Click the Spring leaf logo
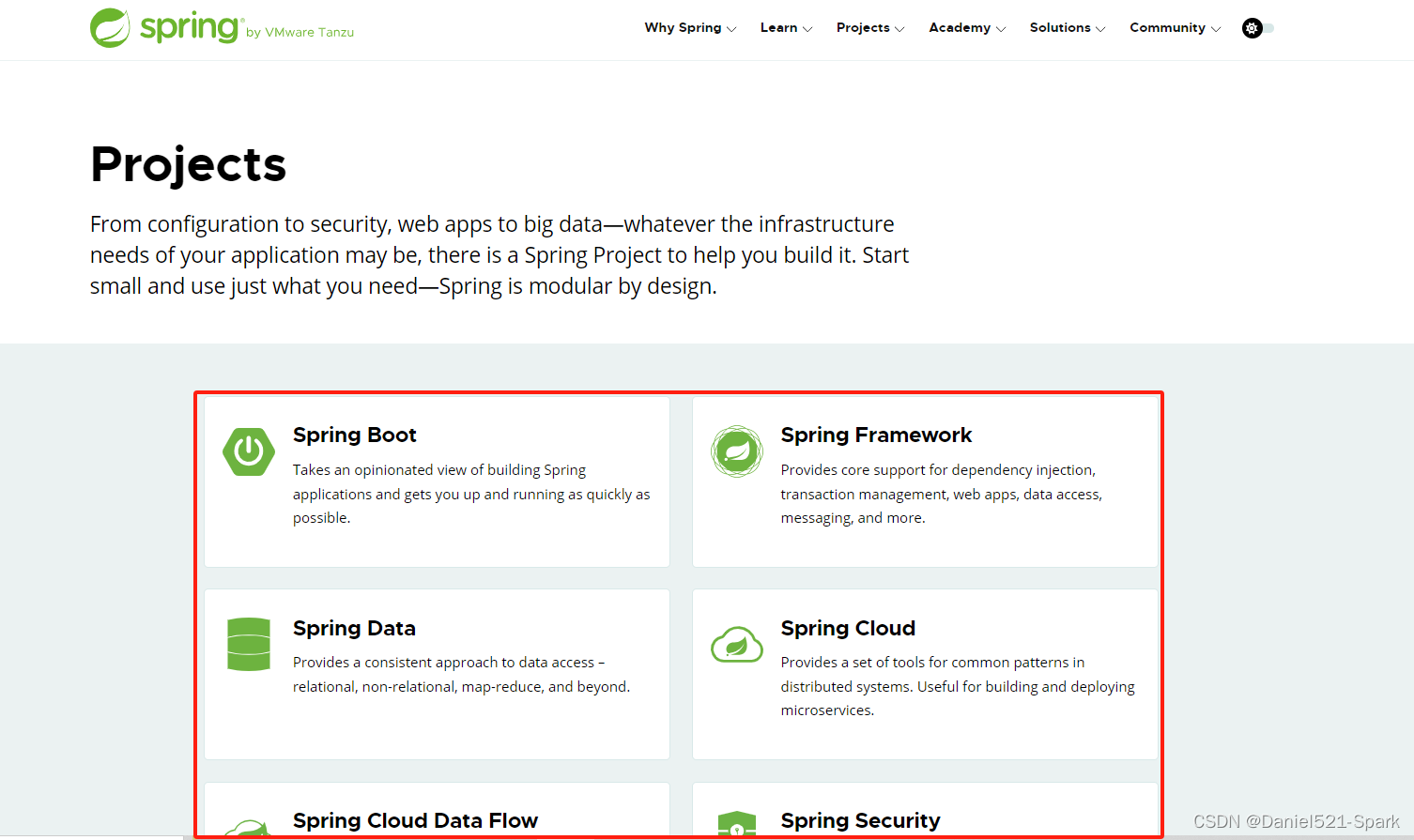 coord(110,28)
